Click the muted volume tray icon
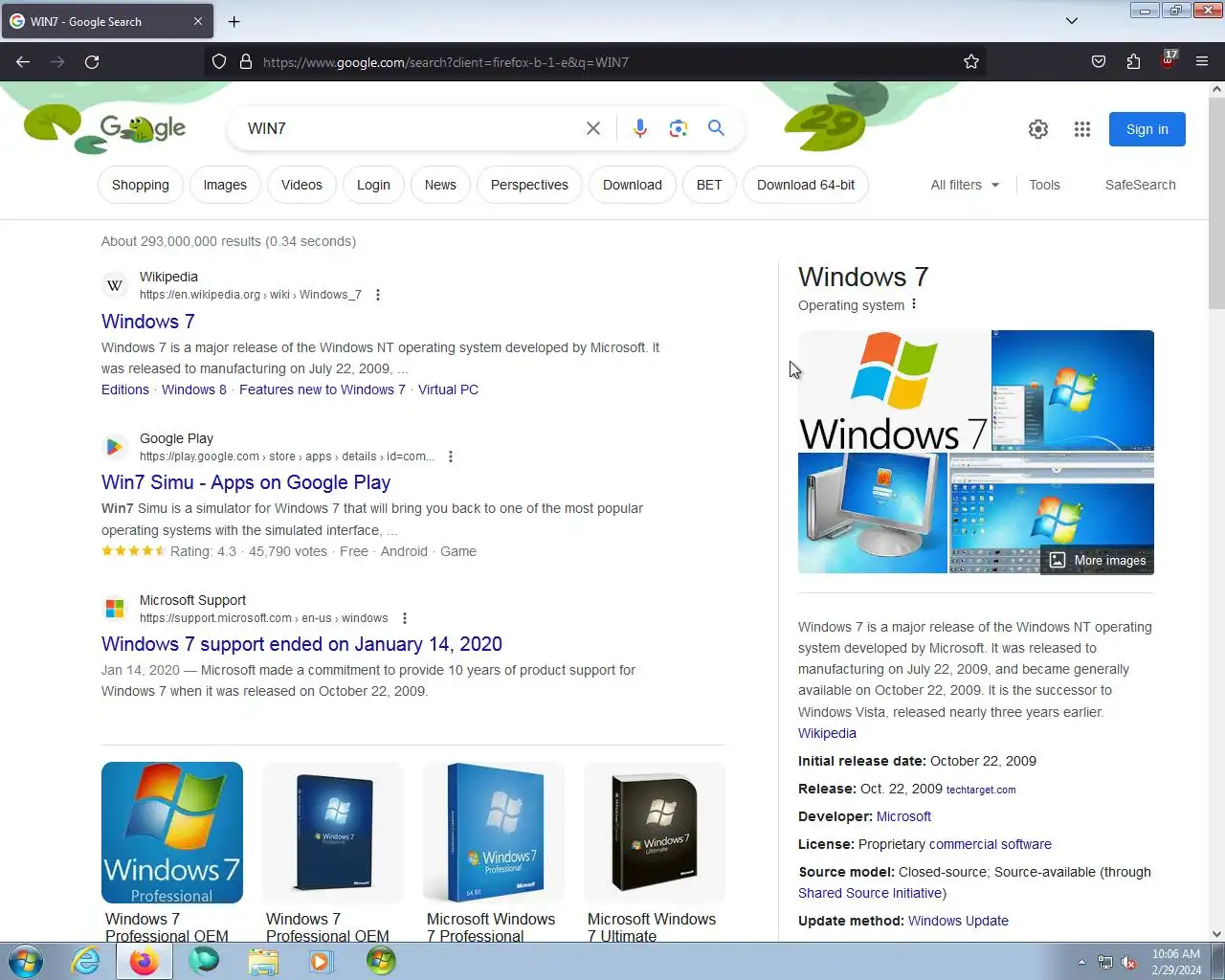This screenshot has width=1225, height=980. click(x=1129, y=963)
